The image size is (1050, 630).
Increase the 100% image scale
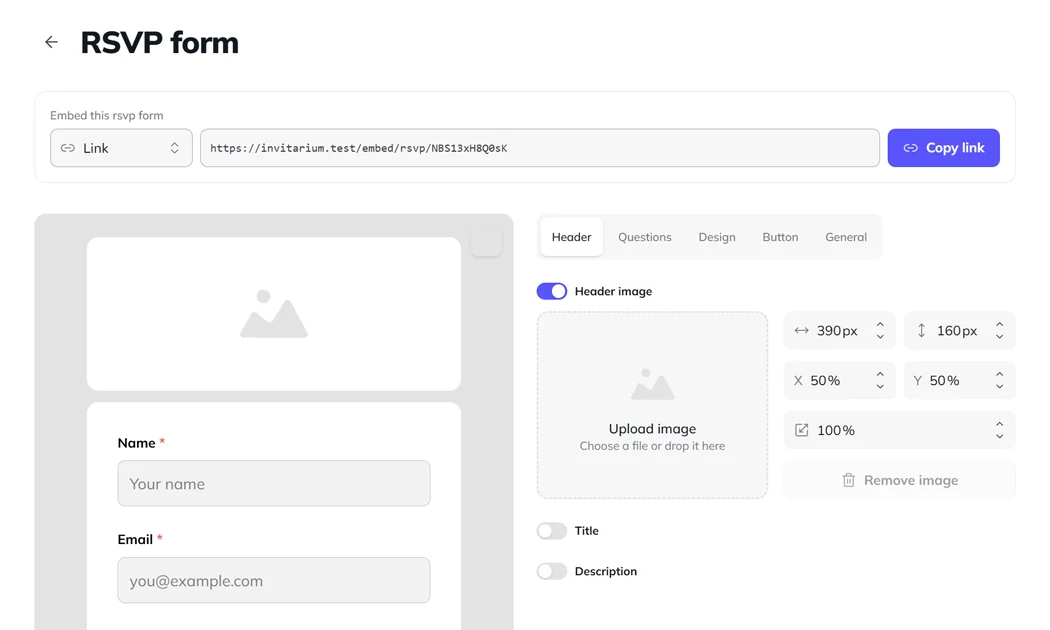[x=999, y=424]
